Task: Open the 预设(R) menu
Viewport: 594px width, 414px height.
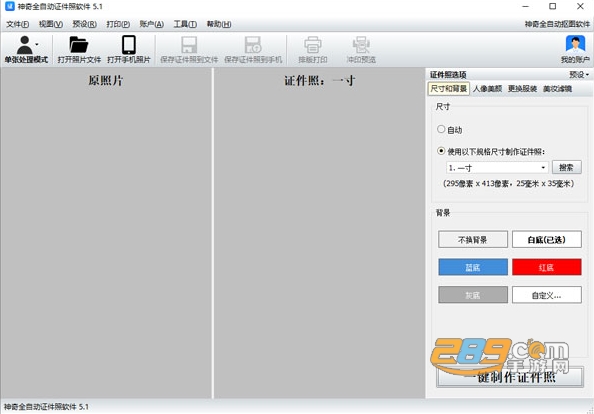Action: 84,24
